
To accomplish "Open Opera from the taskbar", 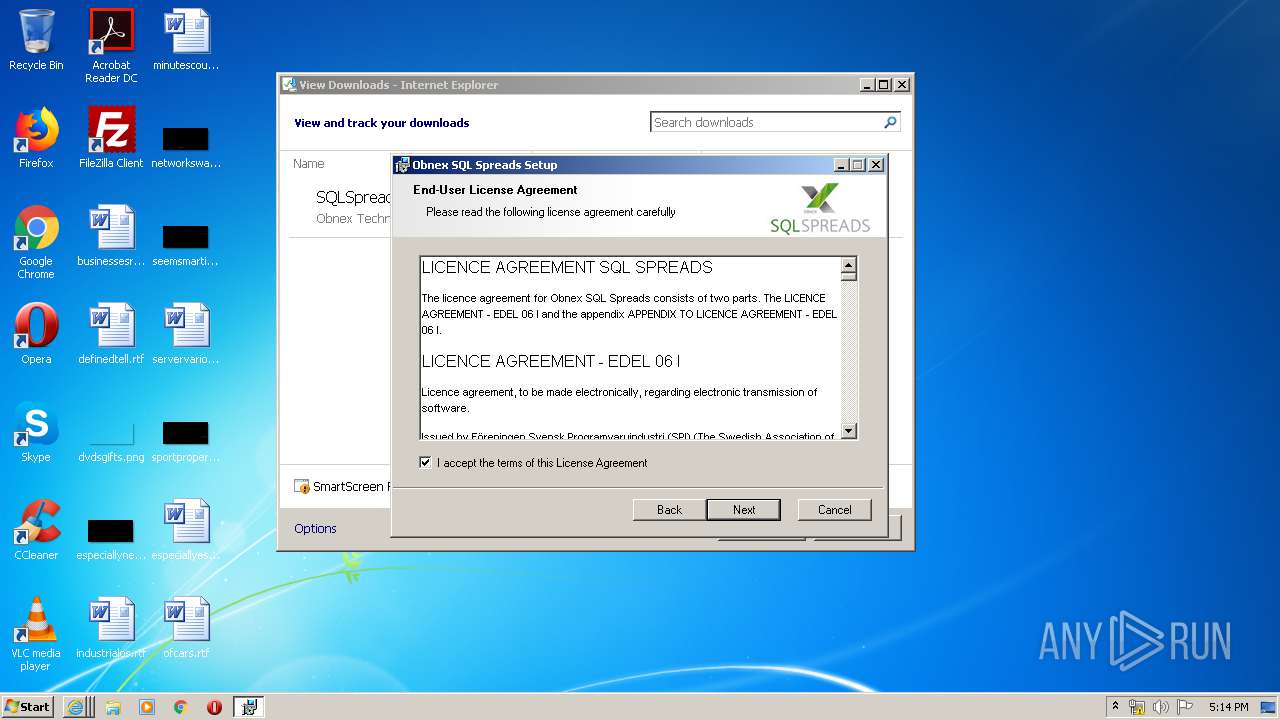I will [x=214, y=707].
